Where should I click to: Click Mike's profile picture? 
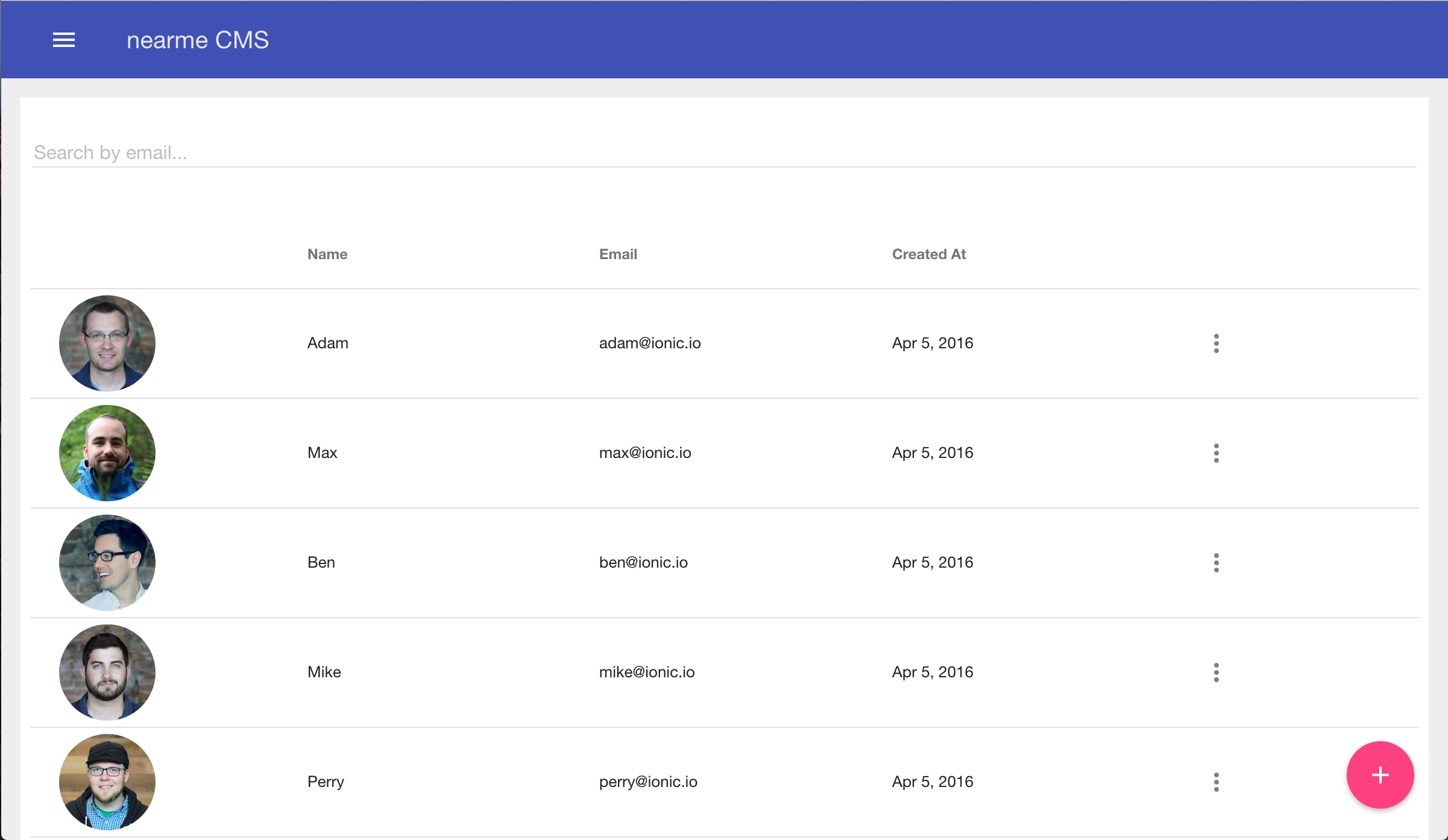click(x=107, y=671)
